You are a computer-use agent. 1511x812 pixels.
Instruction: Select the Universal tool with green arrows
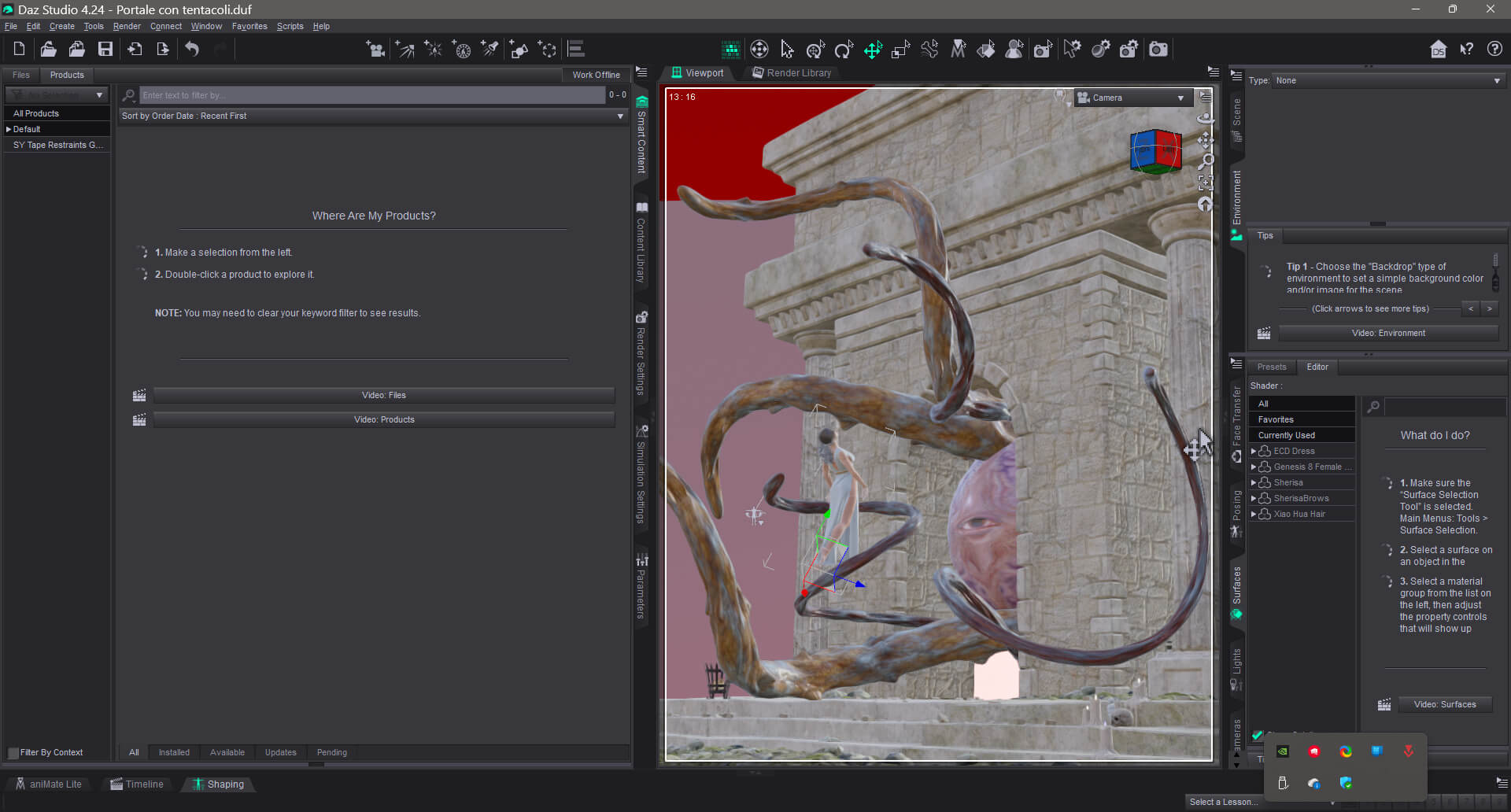(x=873, y=50)
